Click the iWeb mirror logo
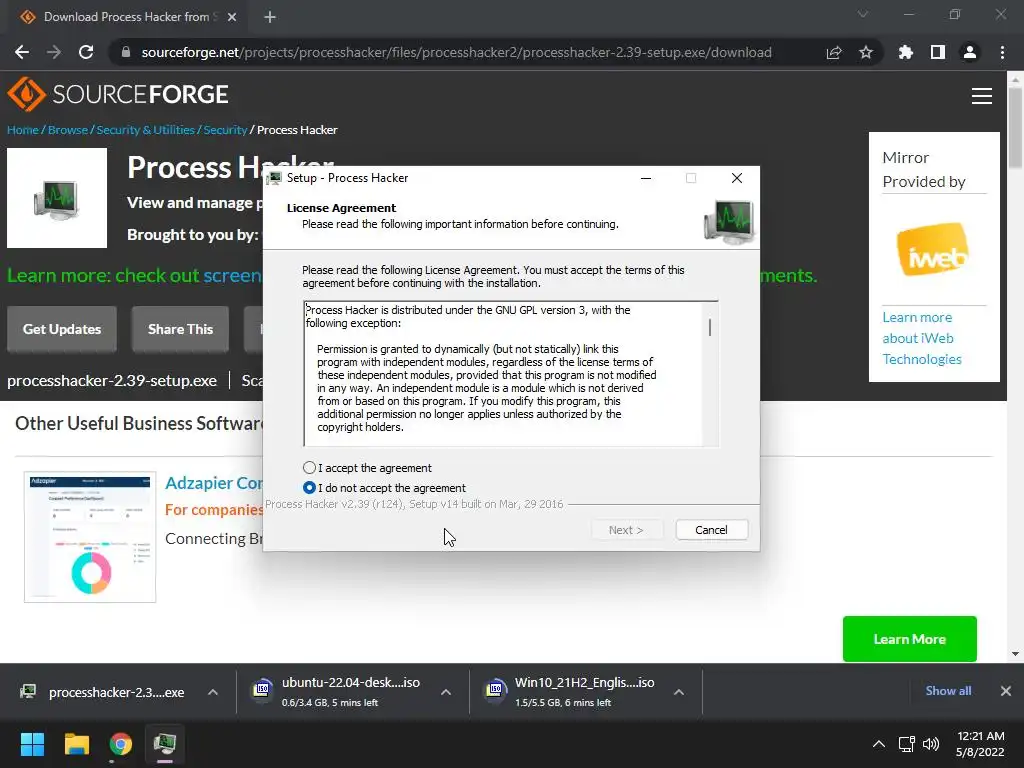The image size is (1024, 768). [x=933, y=249]
